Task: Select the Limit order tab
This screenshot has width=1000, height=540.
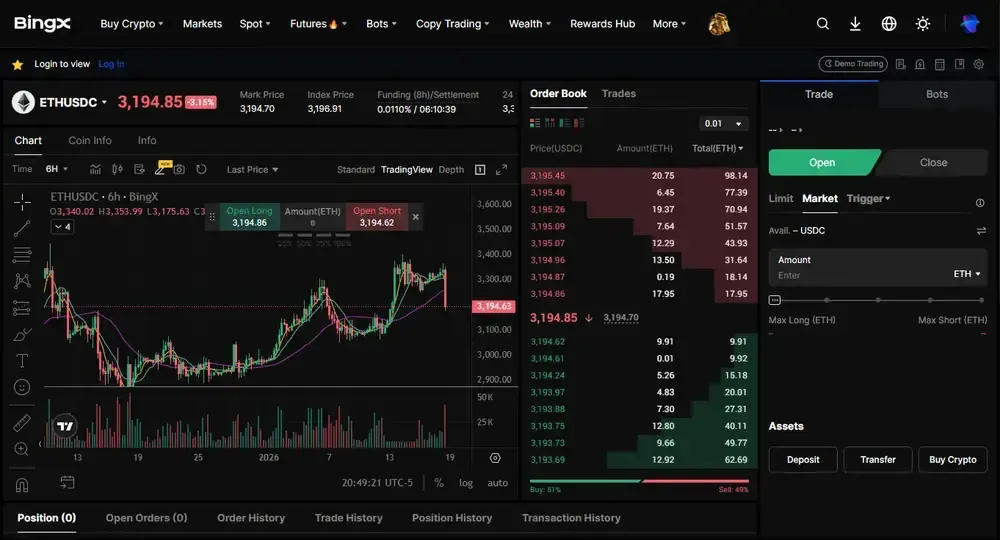Action: [781, 198]
